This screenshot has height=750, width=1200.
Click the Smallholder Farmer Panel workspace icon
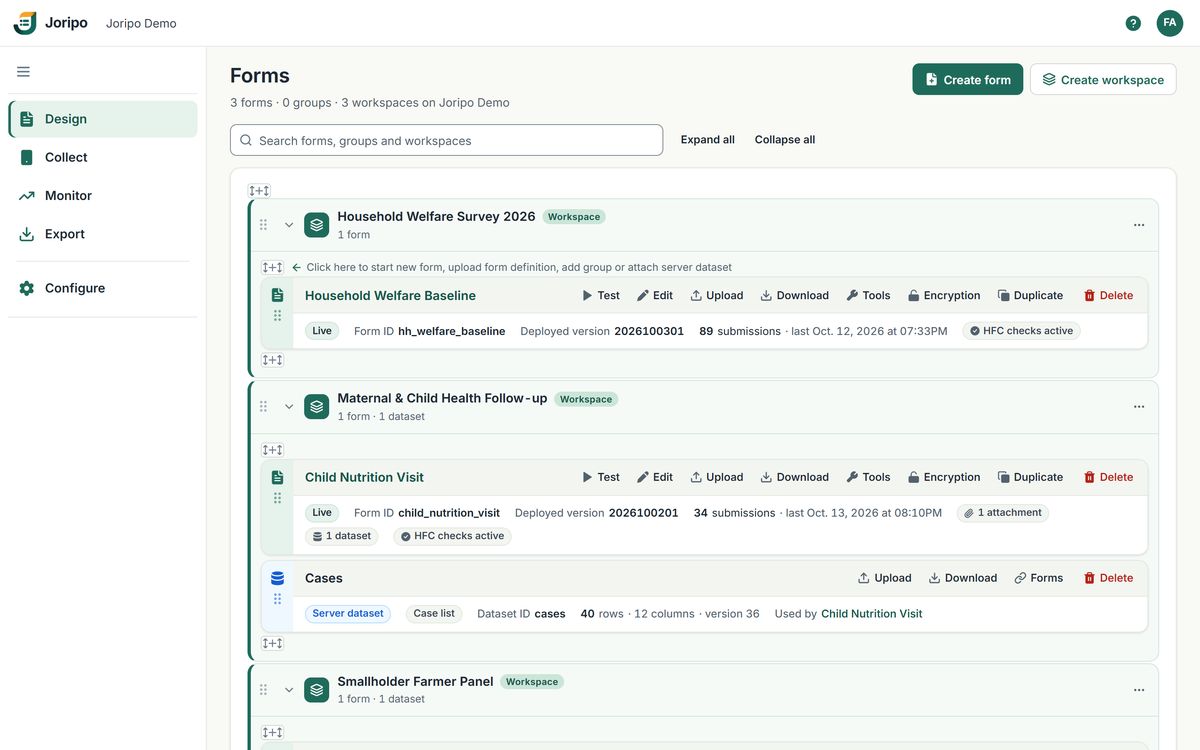pos(317,690)
